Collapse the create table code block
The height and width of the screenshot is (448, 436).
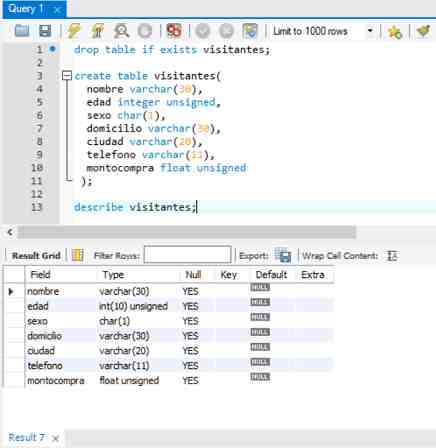pos(67,76)
